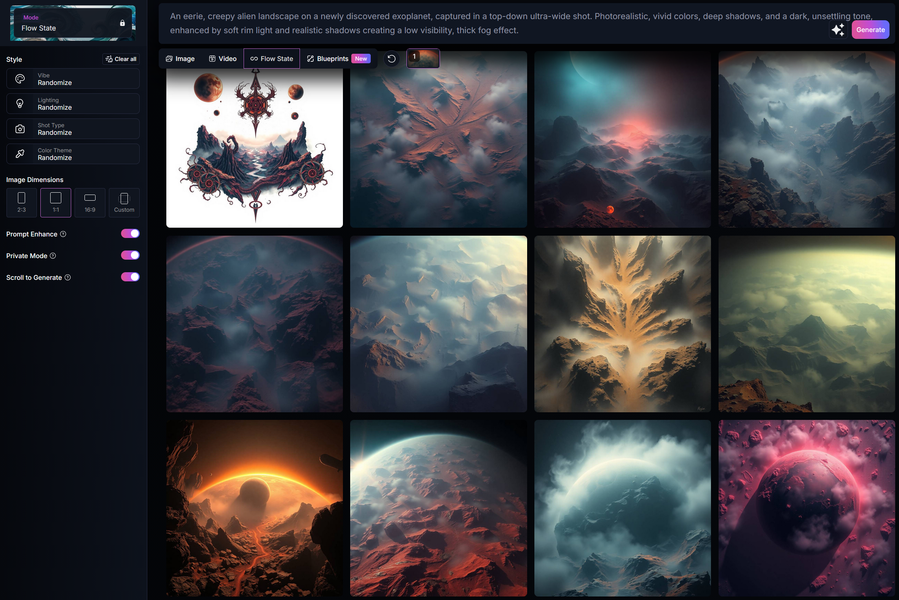
Task: Click info icon next to Scroll to Generate
Action: (x=68, y=278)
